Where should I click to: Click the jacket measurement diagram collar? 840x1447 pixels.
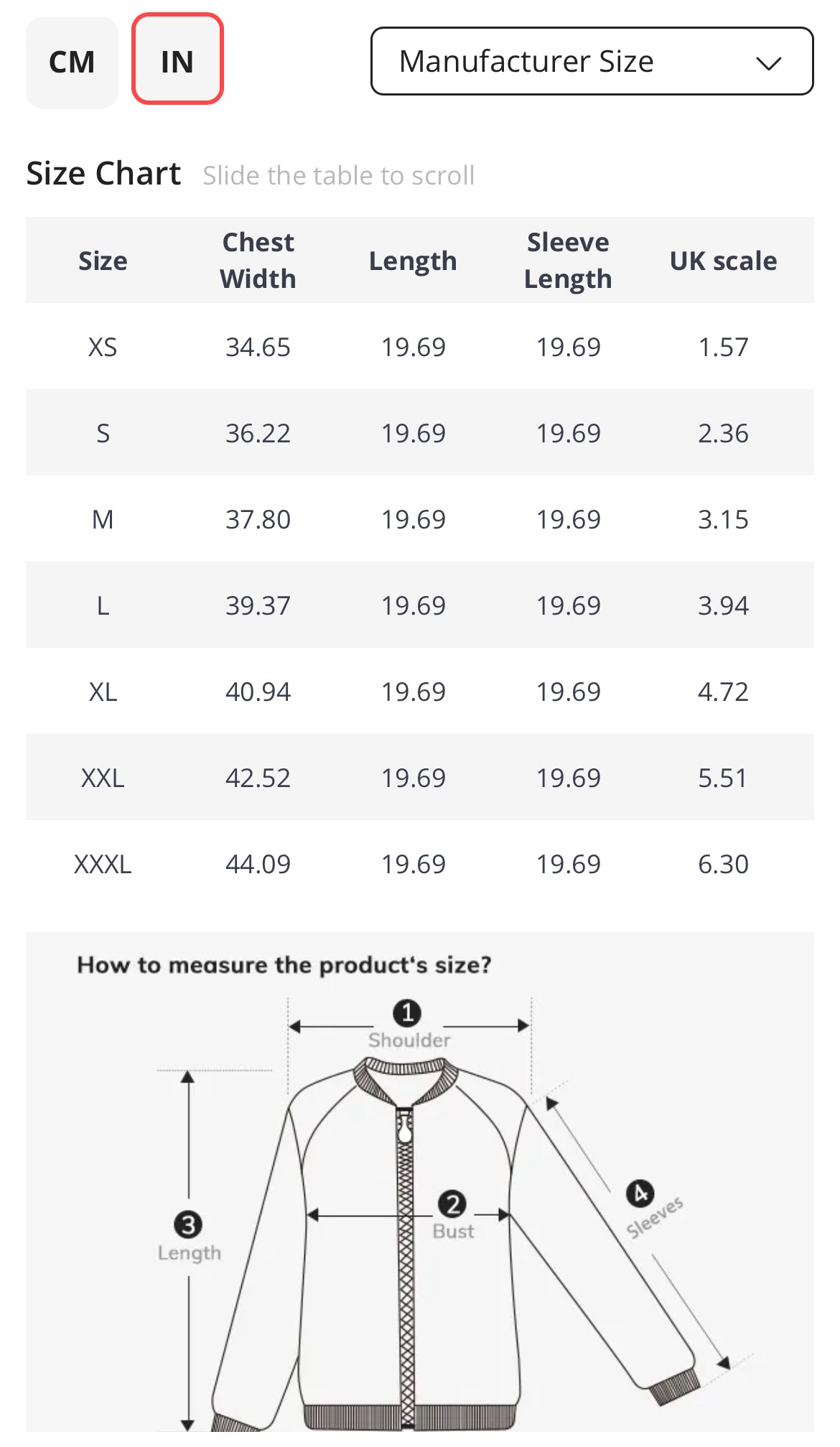406,1075
